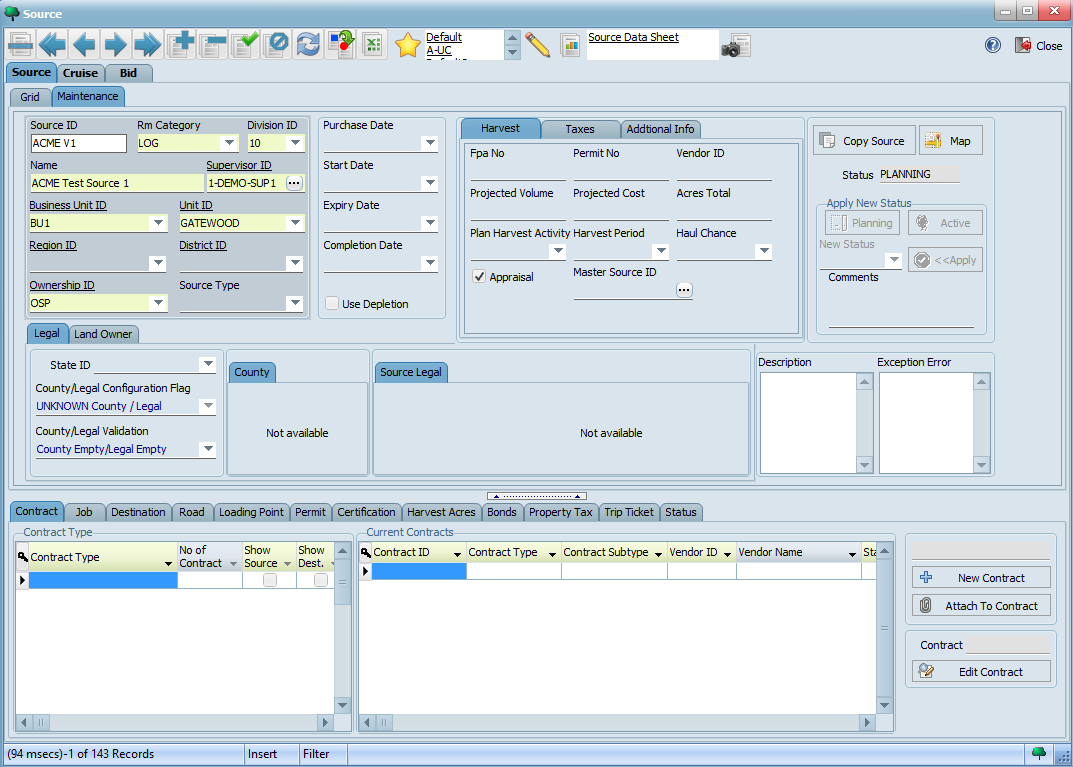This screenshot has height=767, width=1073.
Task: Click the yellow star favorites icon
Action: tap(408, 45)
